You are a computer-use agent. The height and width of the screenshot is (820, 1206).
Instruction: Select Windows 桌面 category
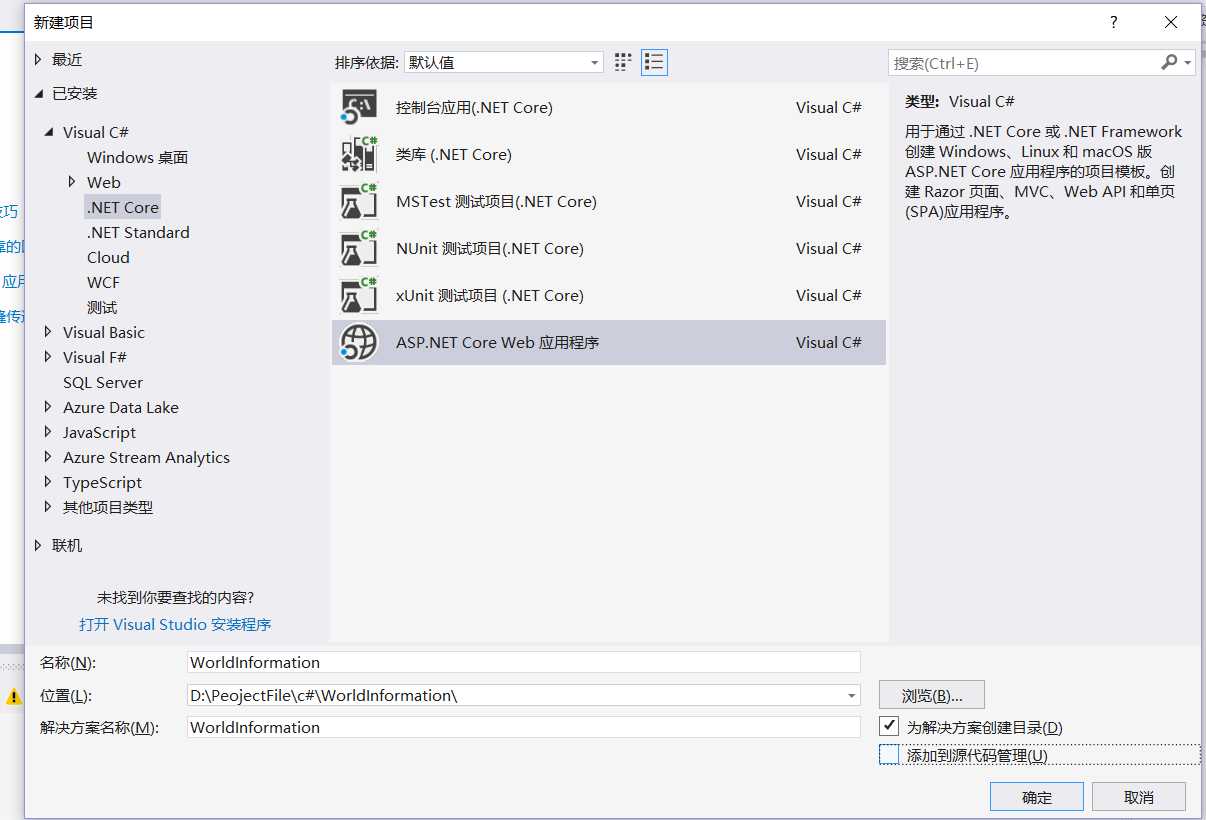pyautogui.click(x=137, y=157)
